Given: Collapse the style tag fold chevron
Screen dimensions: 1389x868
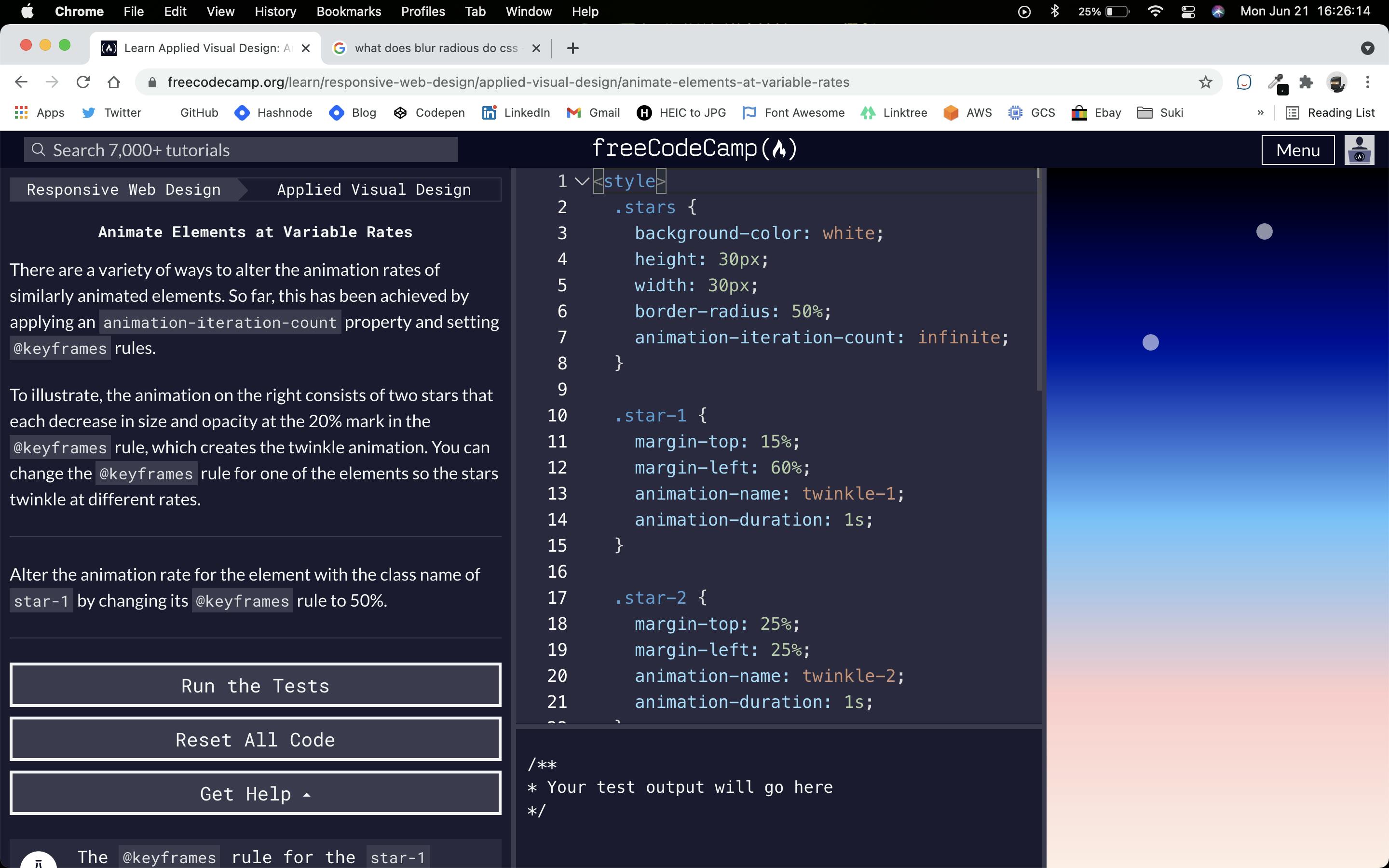Looking at the screenshot, I should [x=582, y=181].
